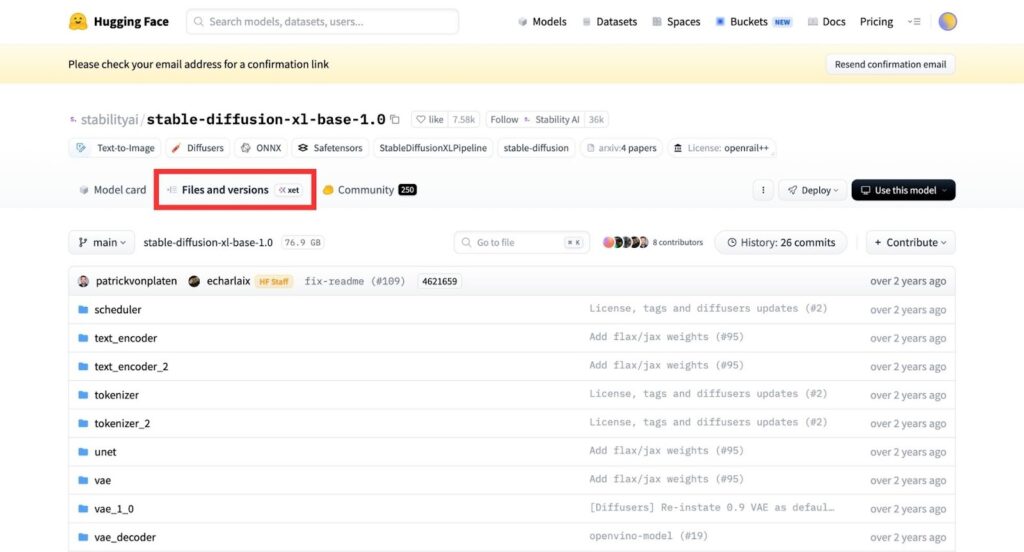
Task: Open the contributors avatar group
Action: (x=625, y=242)
